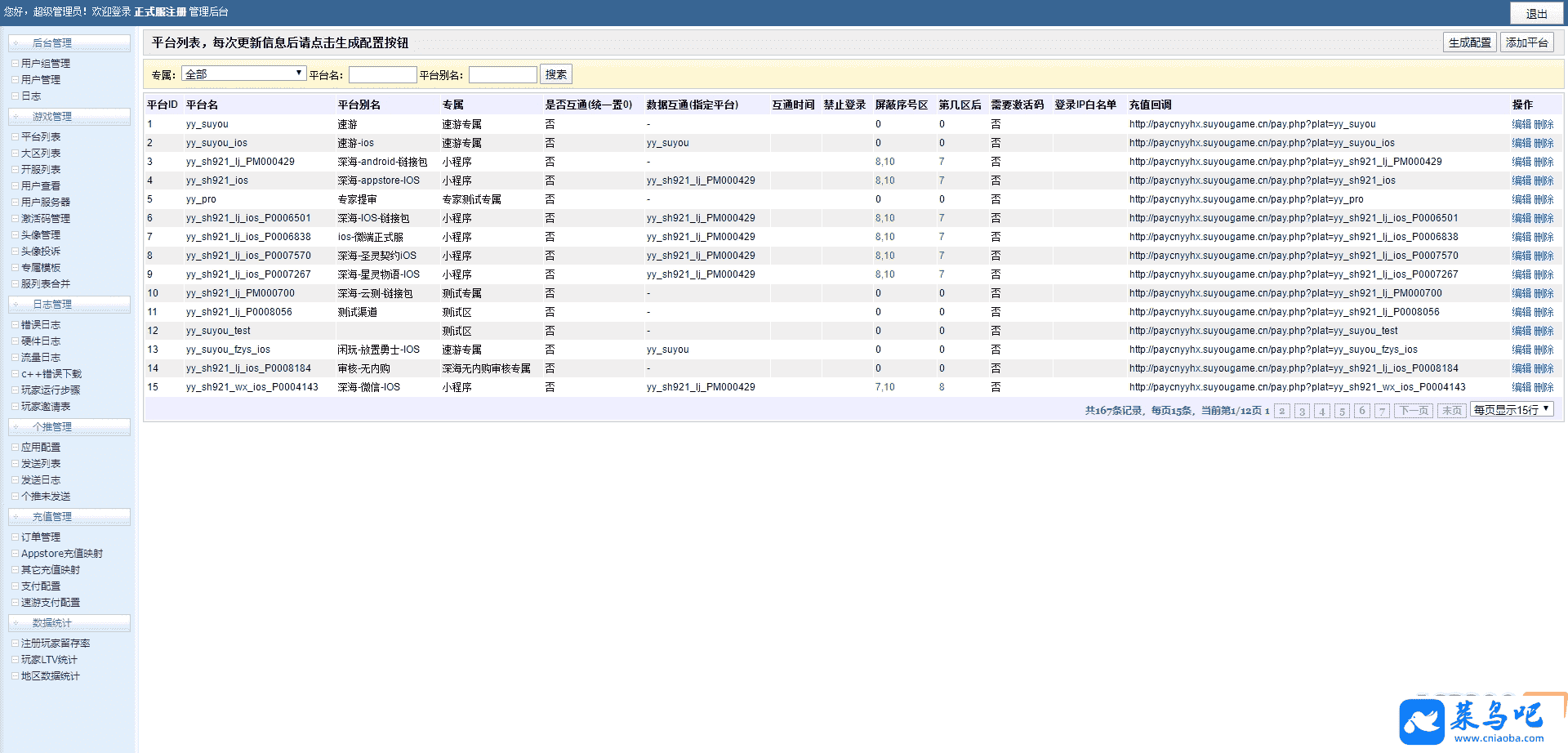Open 大区列表 in the sidebar menu
This screenshot has height=753, width=1568.
[41, 154]
